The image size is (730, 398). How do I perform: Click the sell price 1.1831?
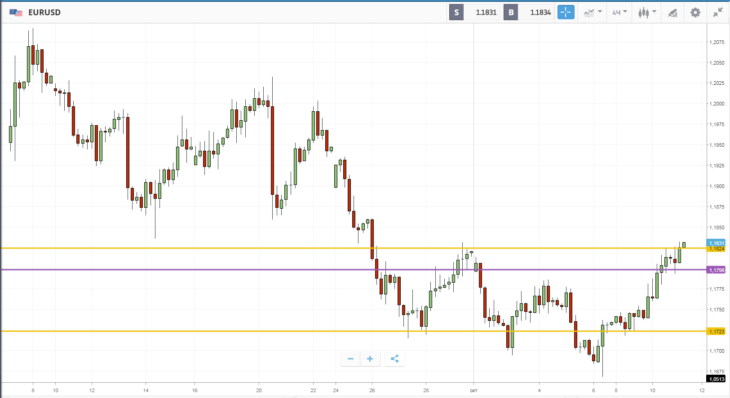coord(486,13)
